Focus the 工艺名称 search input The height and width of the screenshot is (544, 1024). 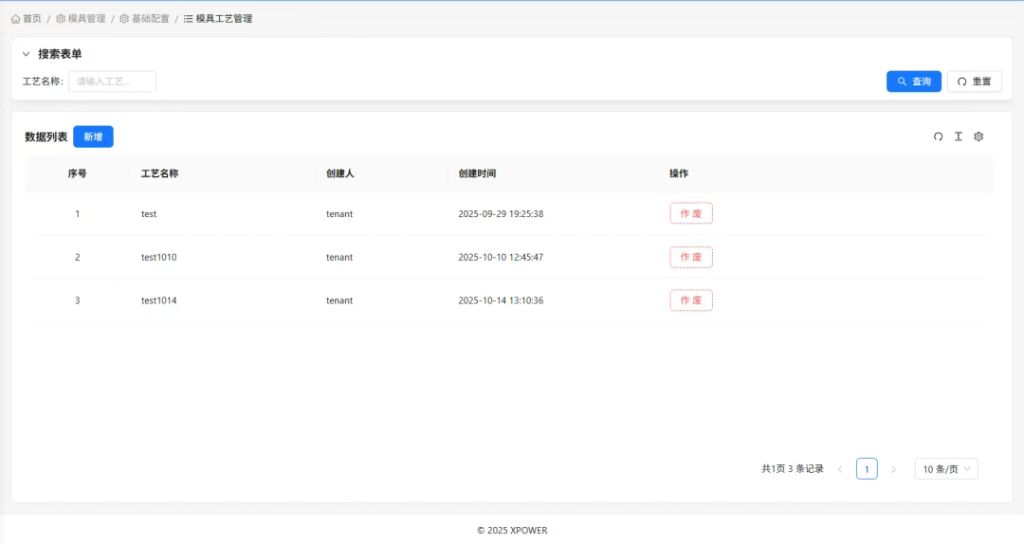112,81
